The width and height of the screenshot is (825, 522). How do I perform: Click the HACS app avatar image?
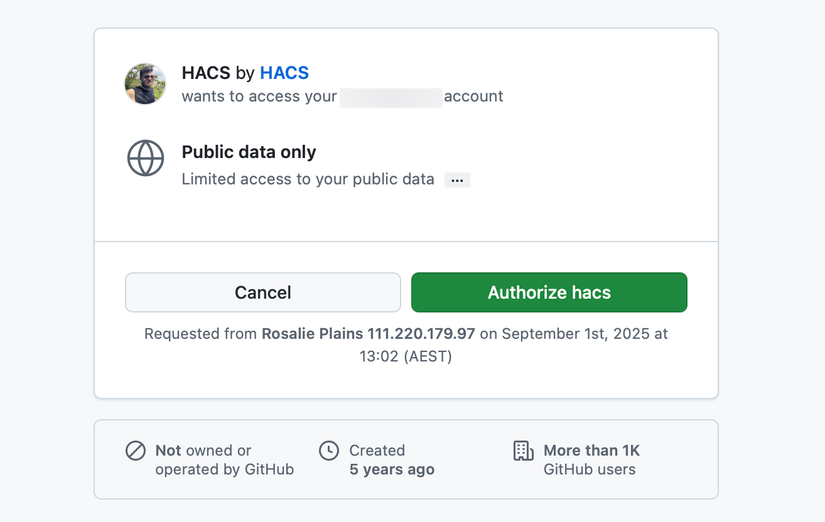point(145,84)
